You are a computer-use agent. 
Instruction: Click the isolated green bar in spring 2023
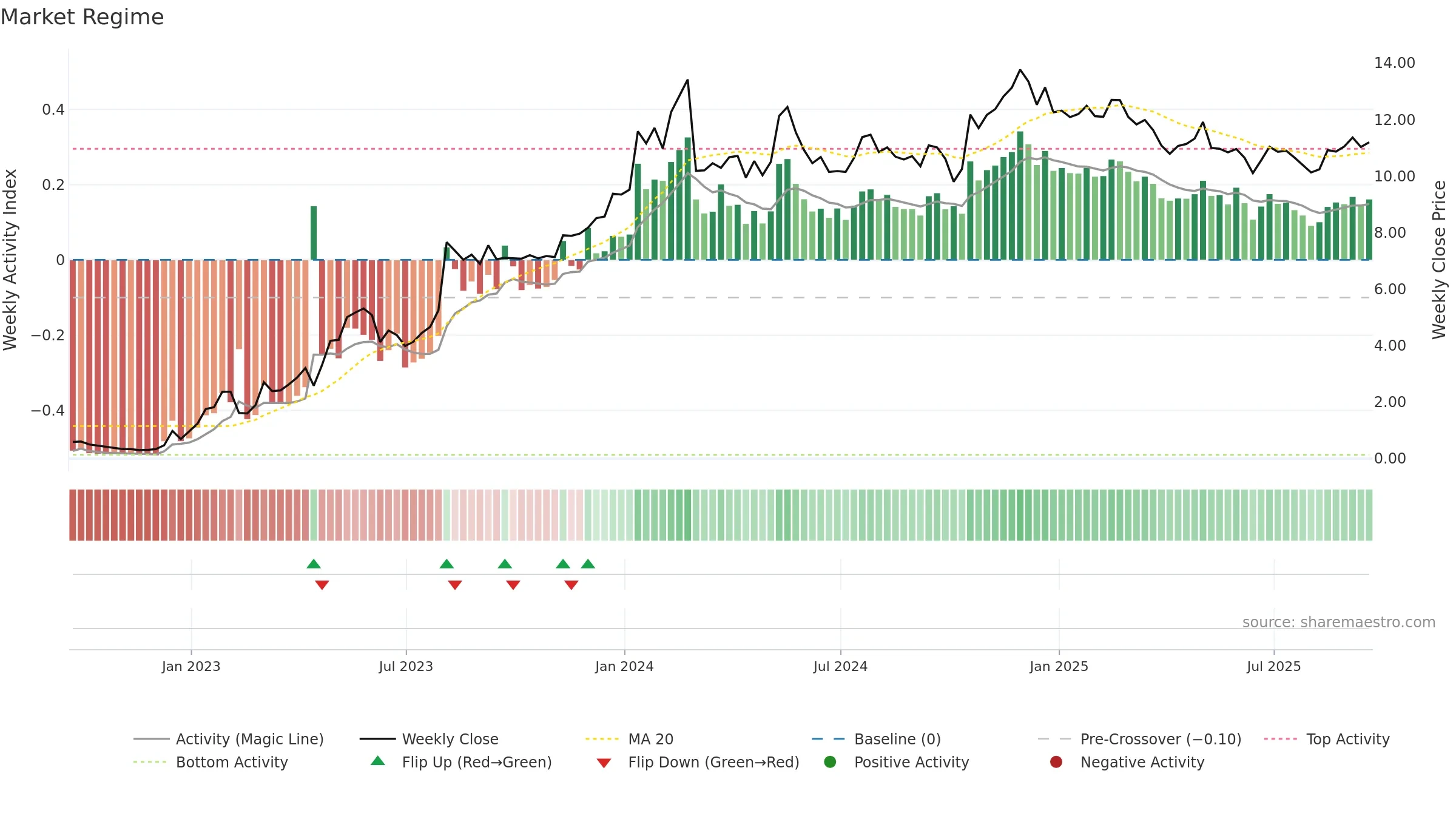tap(314, 233)
